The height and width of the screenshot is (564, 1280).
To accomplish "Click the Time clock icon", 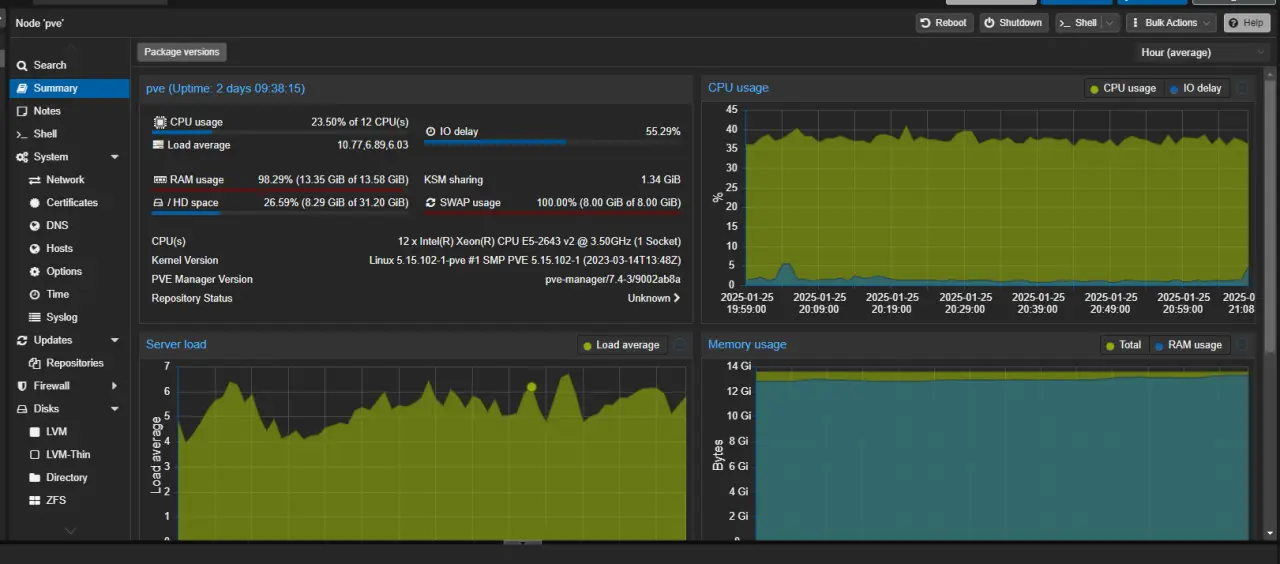I will (35, 295).
